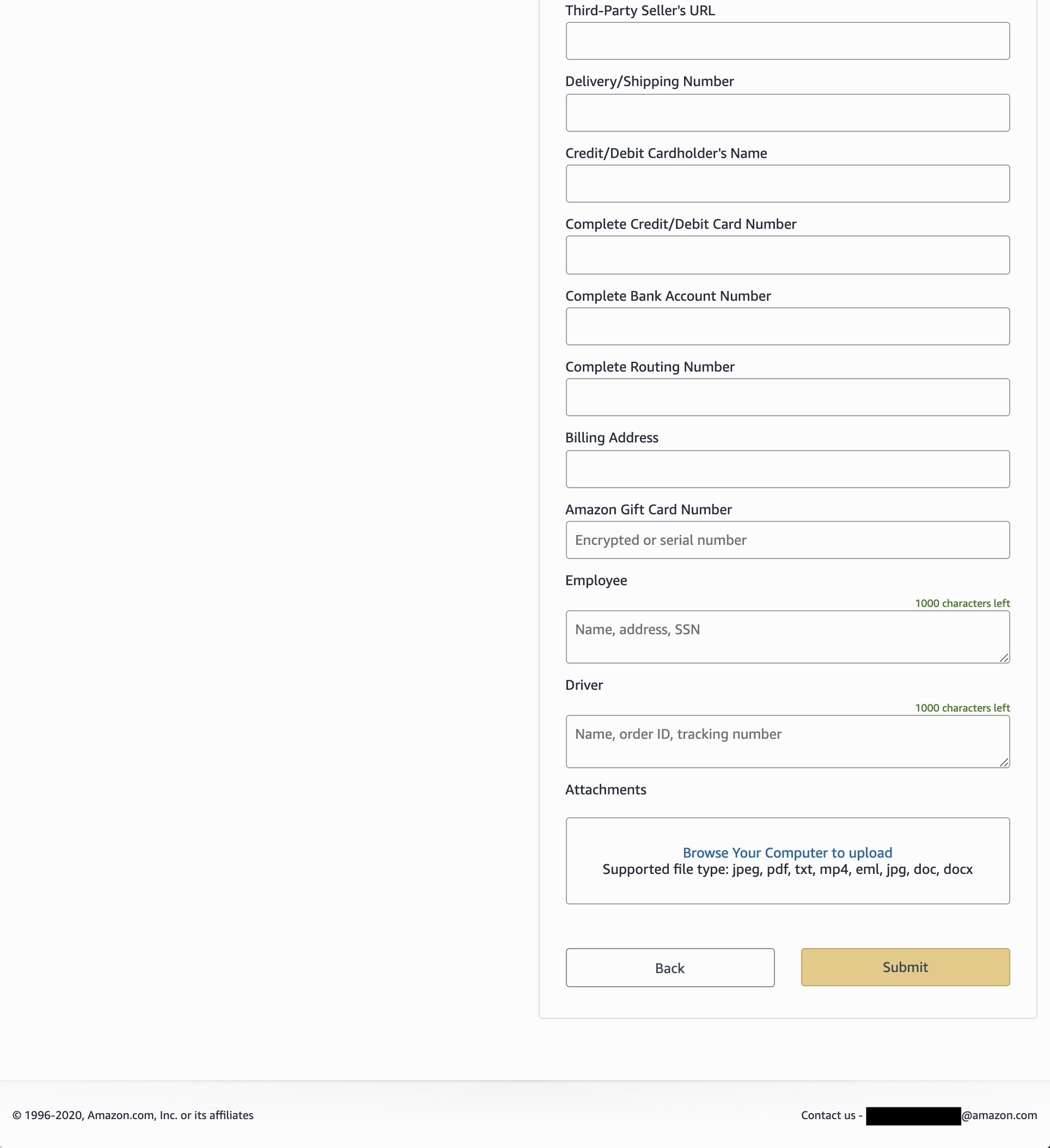Click the Attachments section label
The width and height of the screenshot is (1050, 1148).
[x=606, y=790]
